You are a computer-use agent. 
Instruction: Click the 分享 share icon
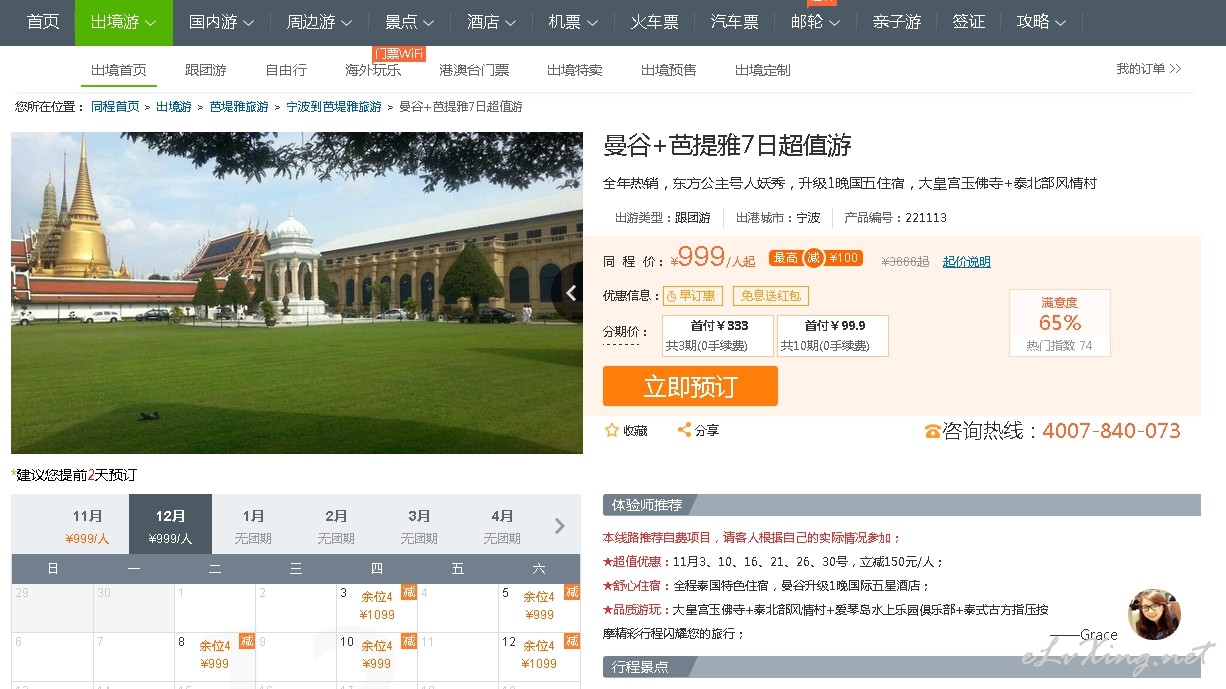685,430
